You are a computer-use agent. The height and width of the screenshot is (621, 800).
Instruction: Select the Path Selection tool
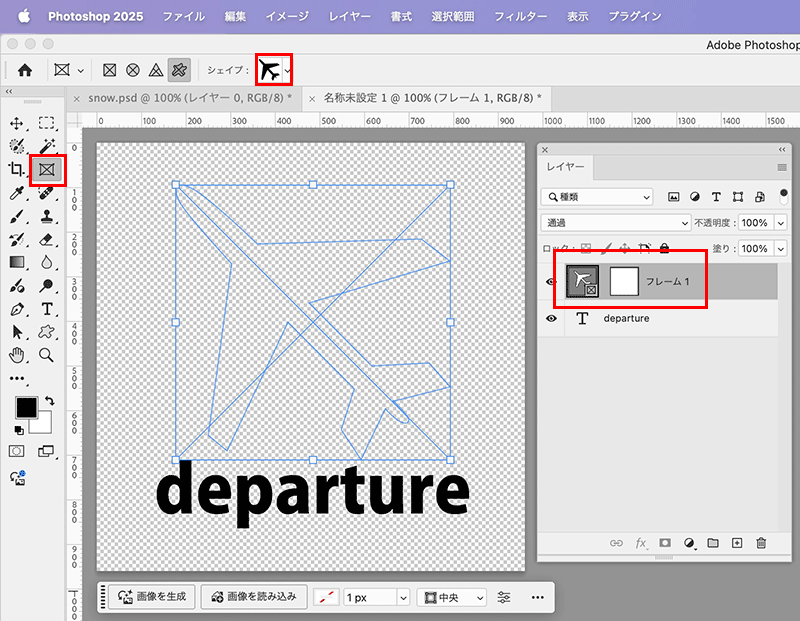pos(16,332)
